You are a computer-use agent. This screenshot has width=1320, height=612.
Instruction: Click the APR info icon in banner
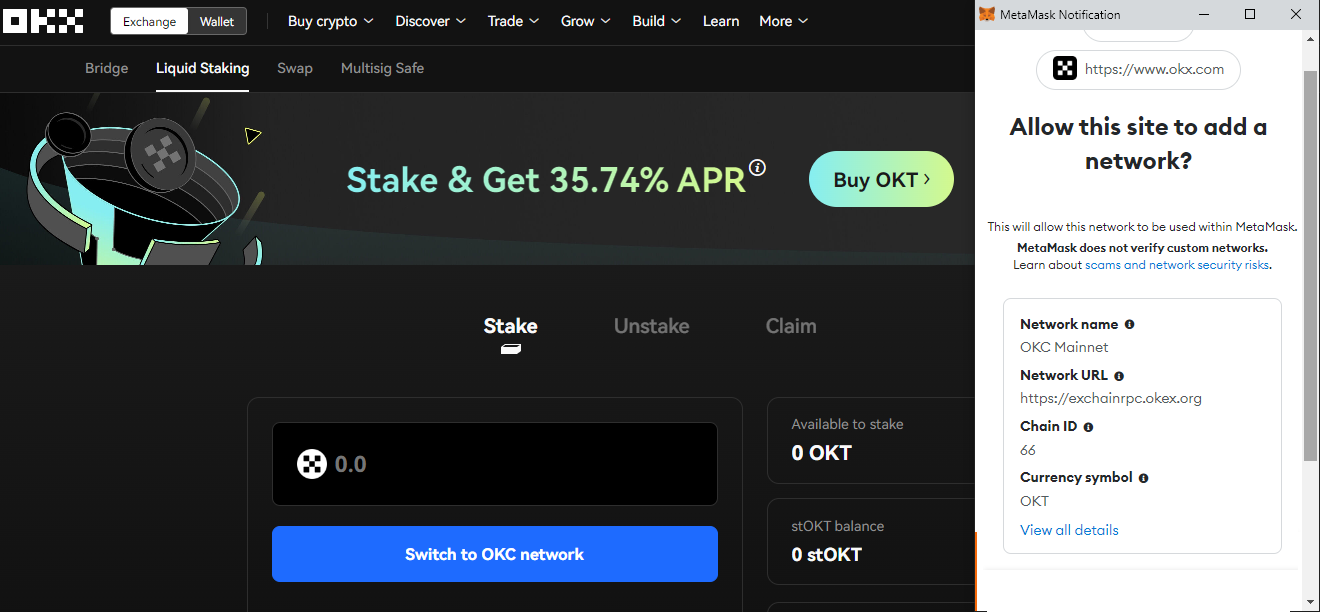[757, 167]
